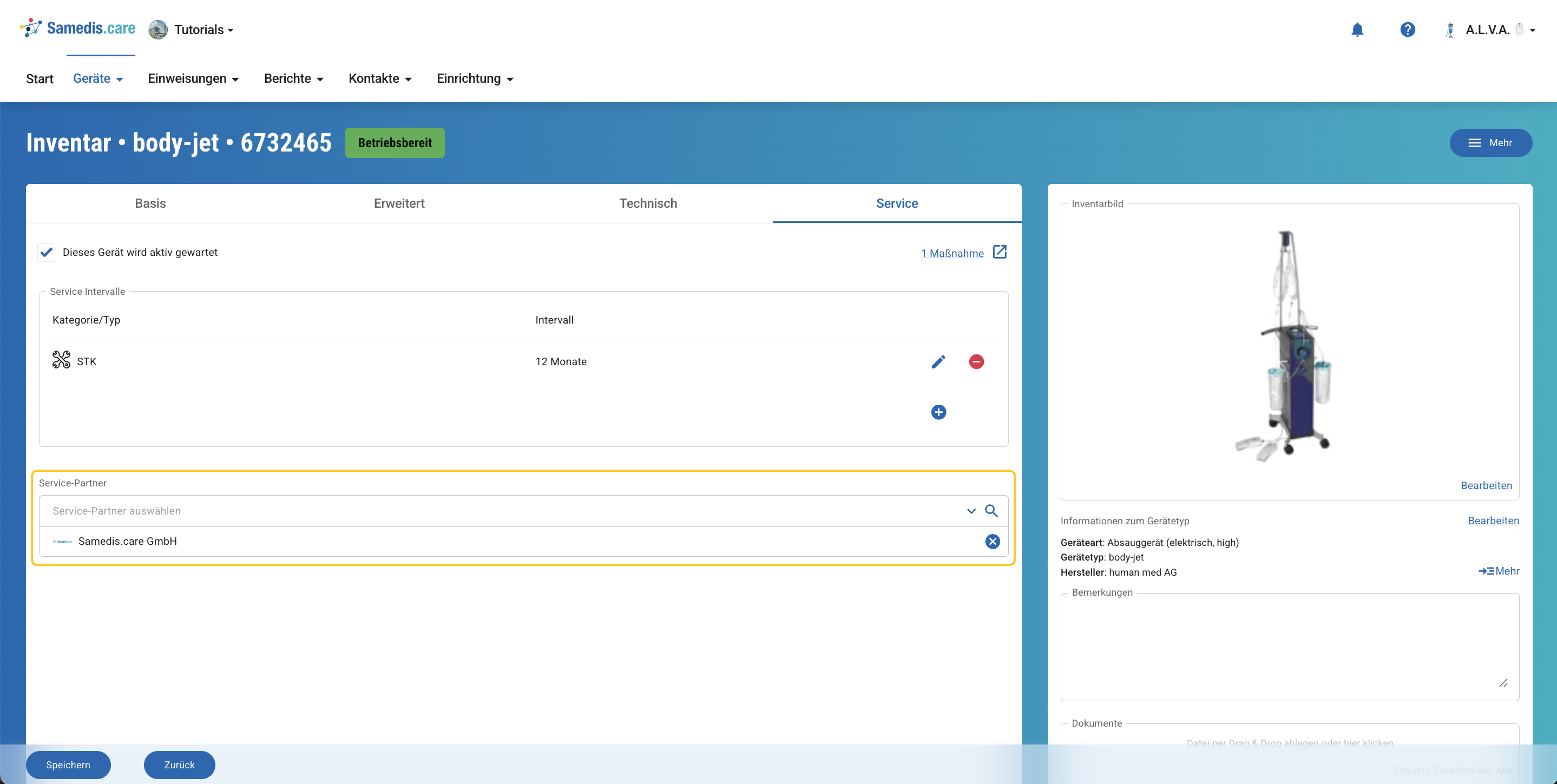Open the '1 Maßnahme' link
The width and height of the screenshot is (1557, 784).
952,253
